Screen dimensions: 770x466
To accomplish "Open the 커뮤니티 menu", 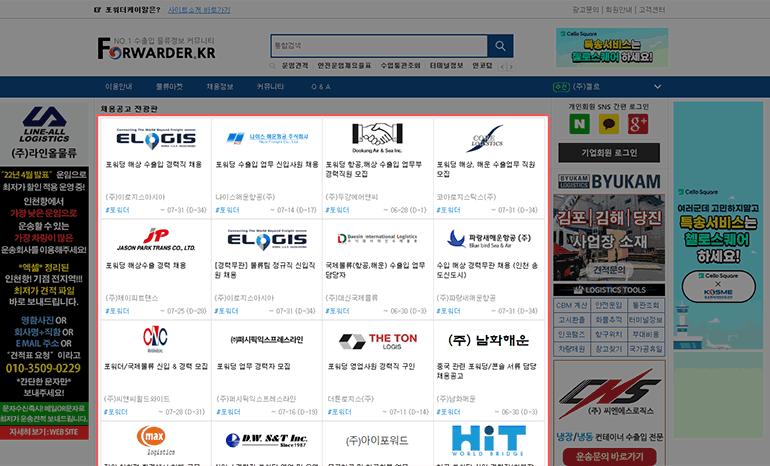I will (270, 87).
